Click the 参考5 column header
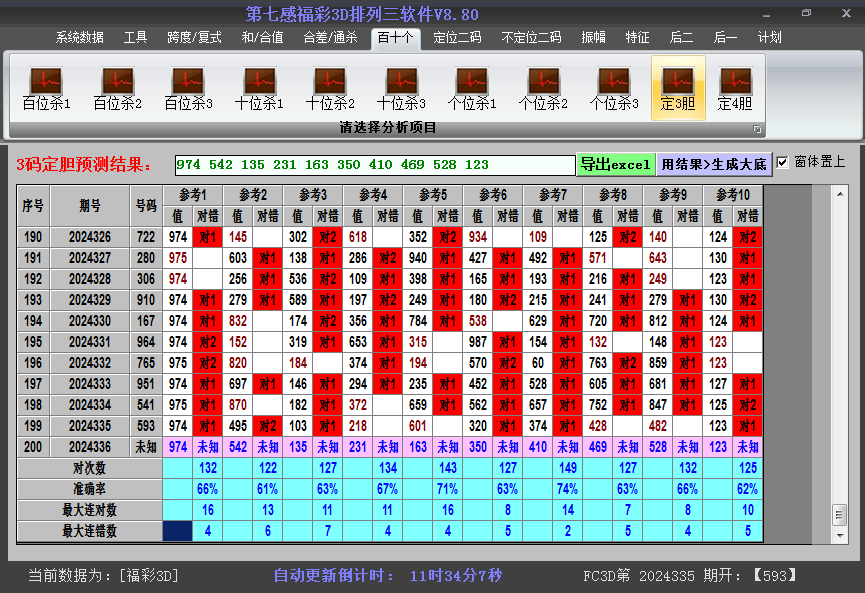The width and height of the screenshot is (865, 593). point(433,195)
